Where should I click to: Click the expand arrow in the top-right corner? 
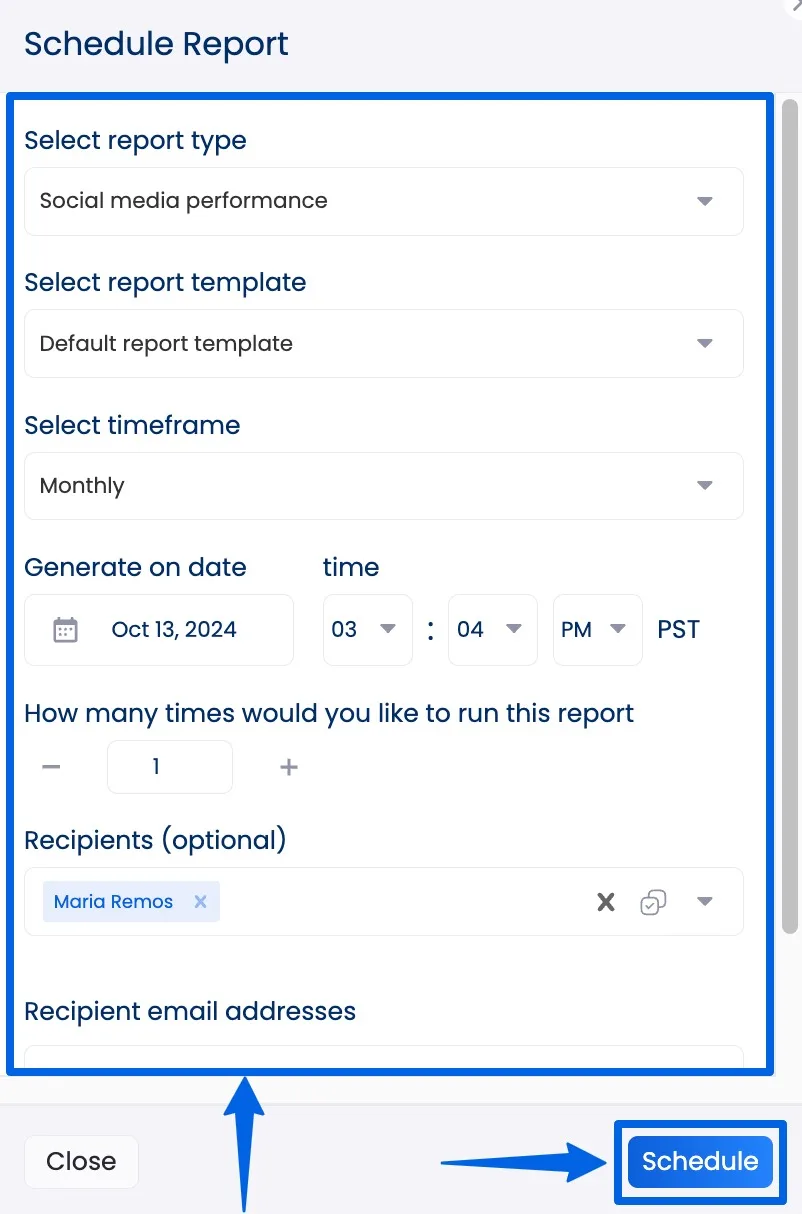pyautogui.click(x=793, y=8)
